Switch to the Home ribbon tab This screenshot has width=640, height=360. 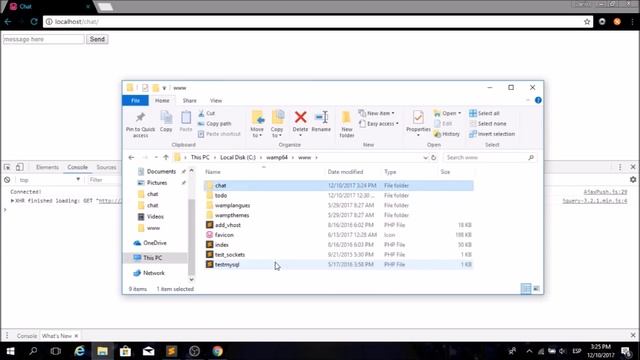pos(162,100)
